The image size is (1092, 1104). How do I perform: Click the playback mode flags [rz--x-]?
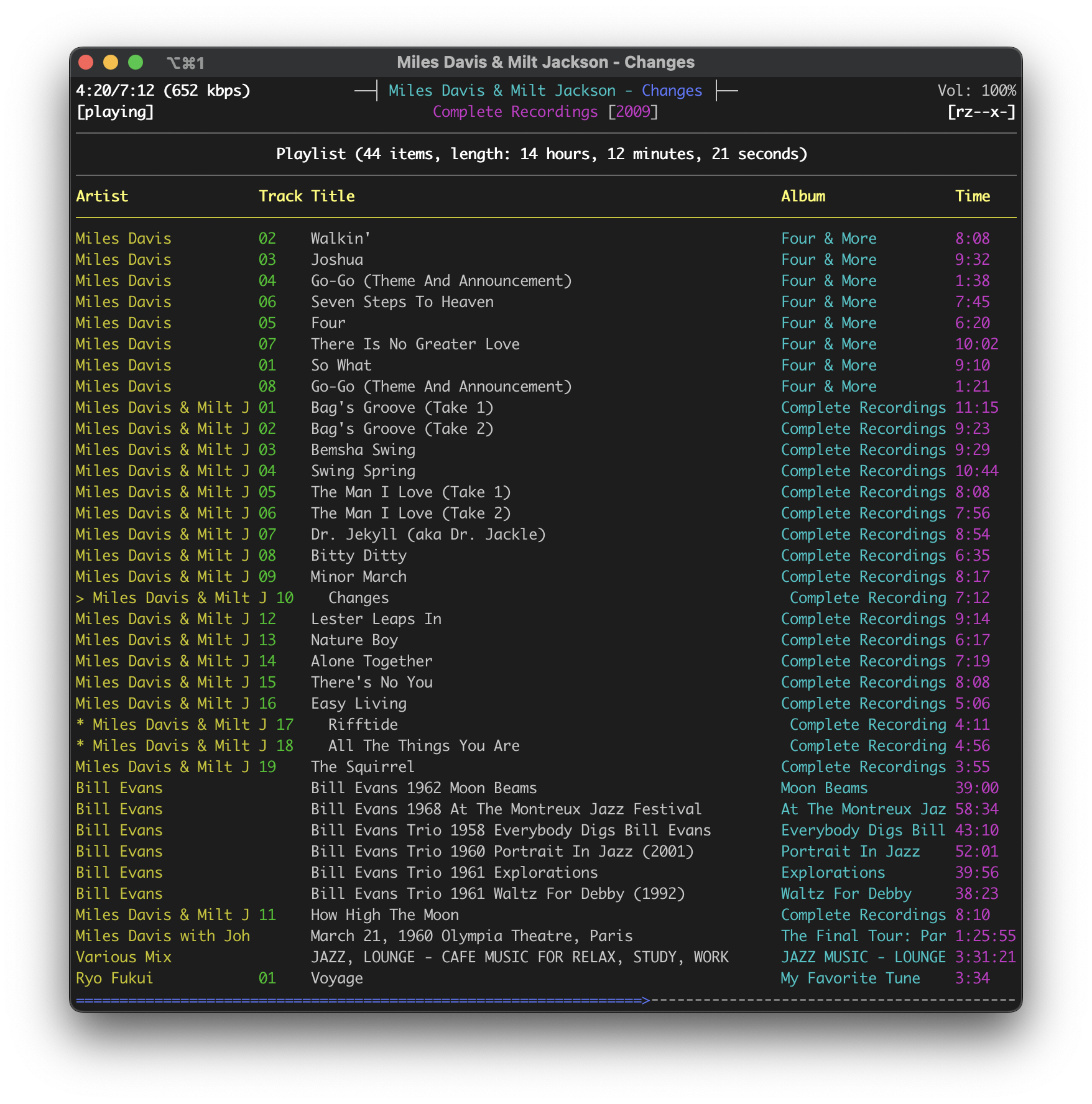click(981, 113)
